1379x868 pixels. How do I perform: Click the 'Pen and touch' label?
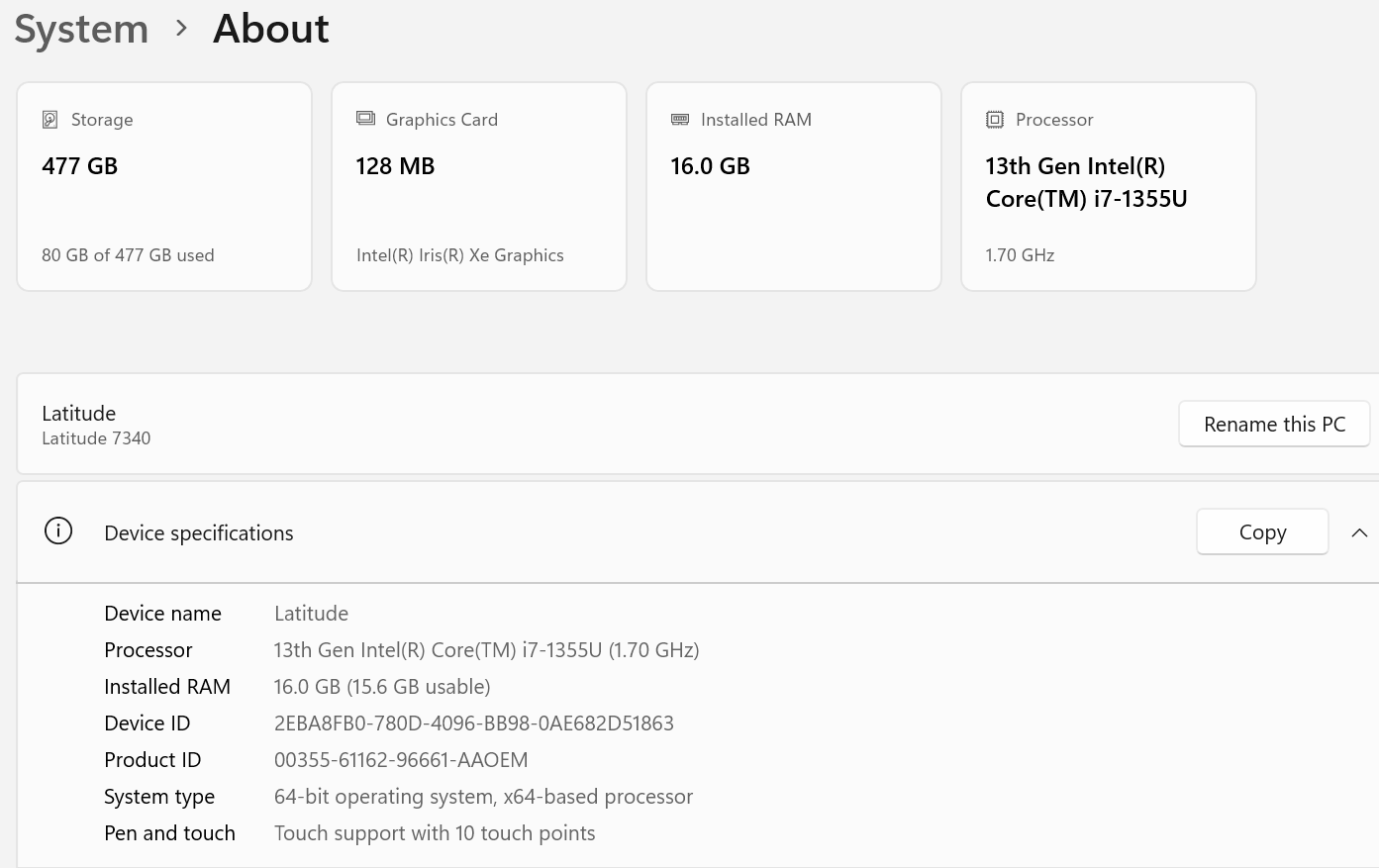(169, 833)
